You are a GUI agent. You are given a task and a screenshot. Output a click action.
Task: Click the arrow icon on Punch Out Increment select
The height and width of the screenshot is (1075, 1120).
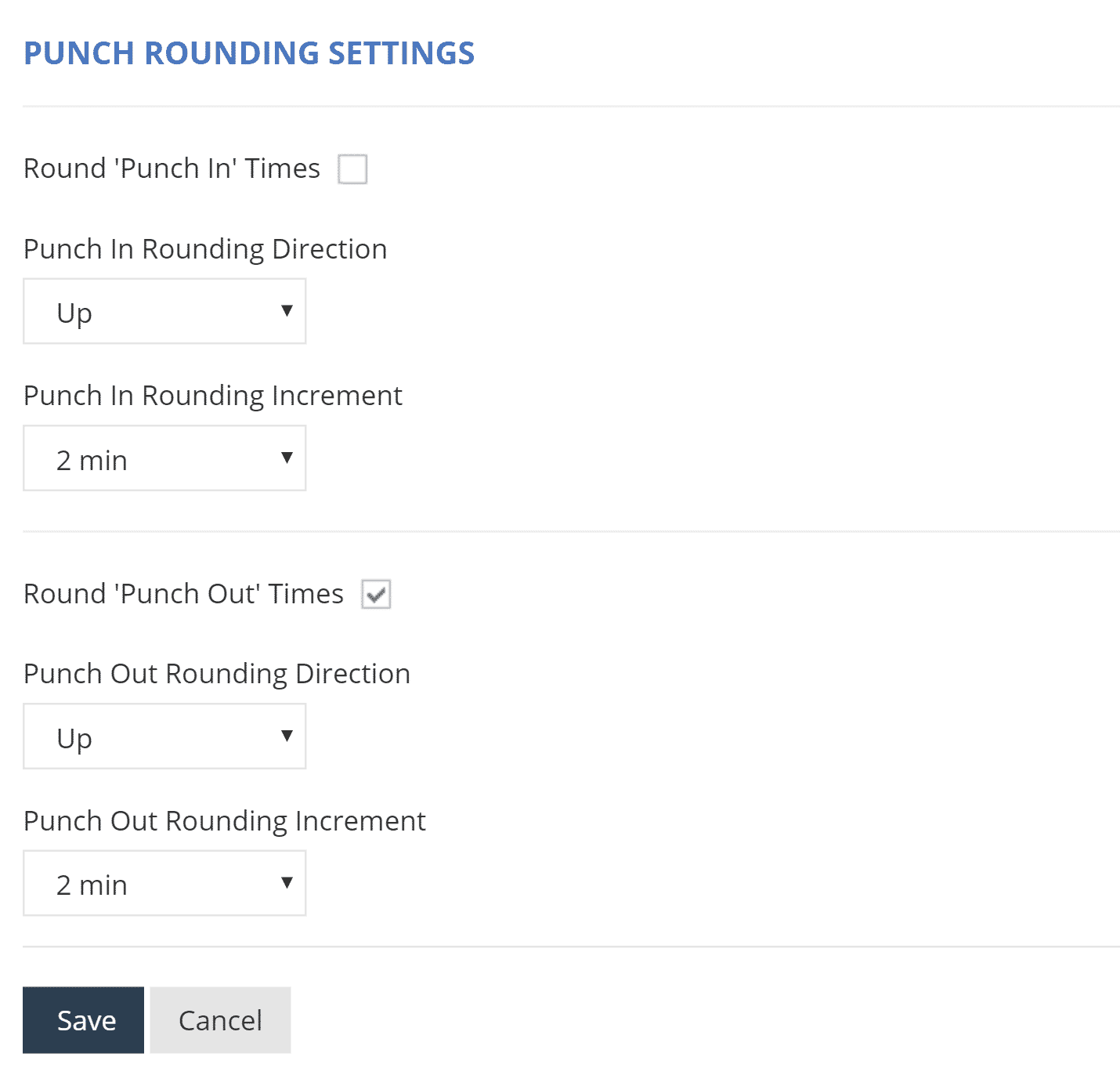coord(287,883)
